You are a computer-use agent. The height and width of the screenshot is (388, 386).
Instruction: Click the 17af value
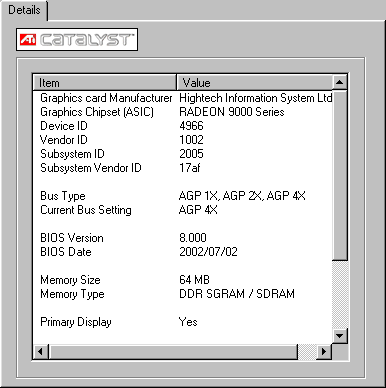pyautogui.click(x=190, y=168)
